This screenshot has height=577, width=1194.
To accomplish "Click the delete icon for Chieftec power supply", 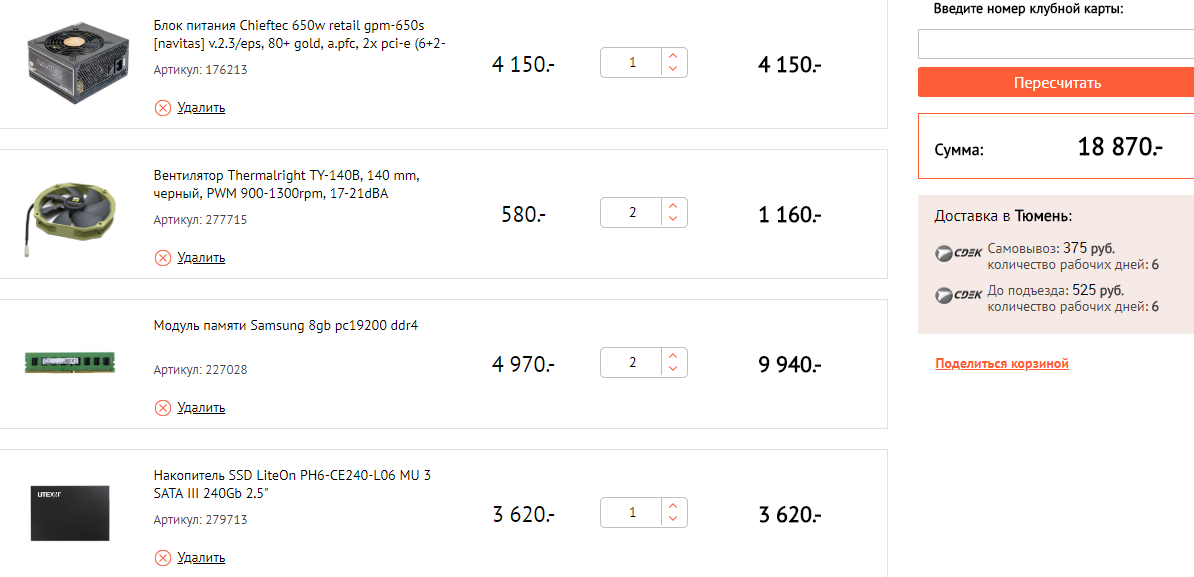I will (x=163, y=108).
